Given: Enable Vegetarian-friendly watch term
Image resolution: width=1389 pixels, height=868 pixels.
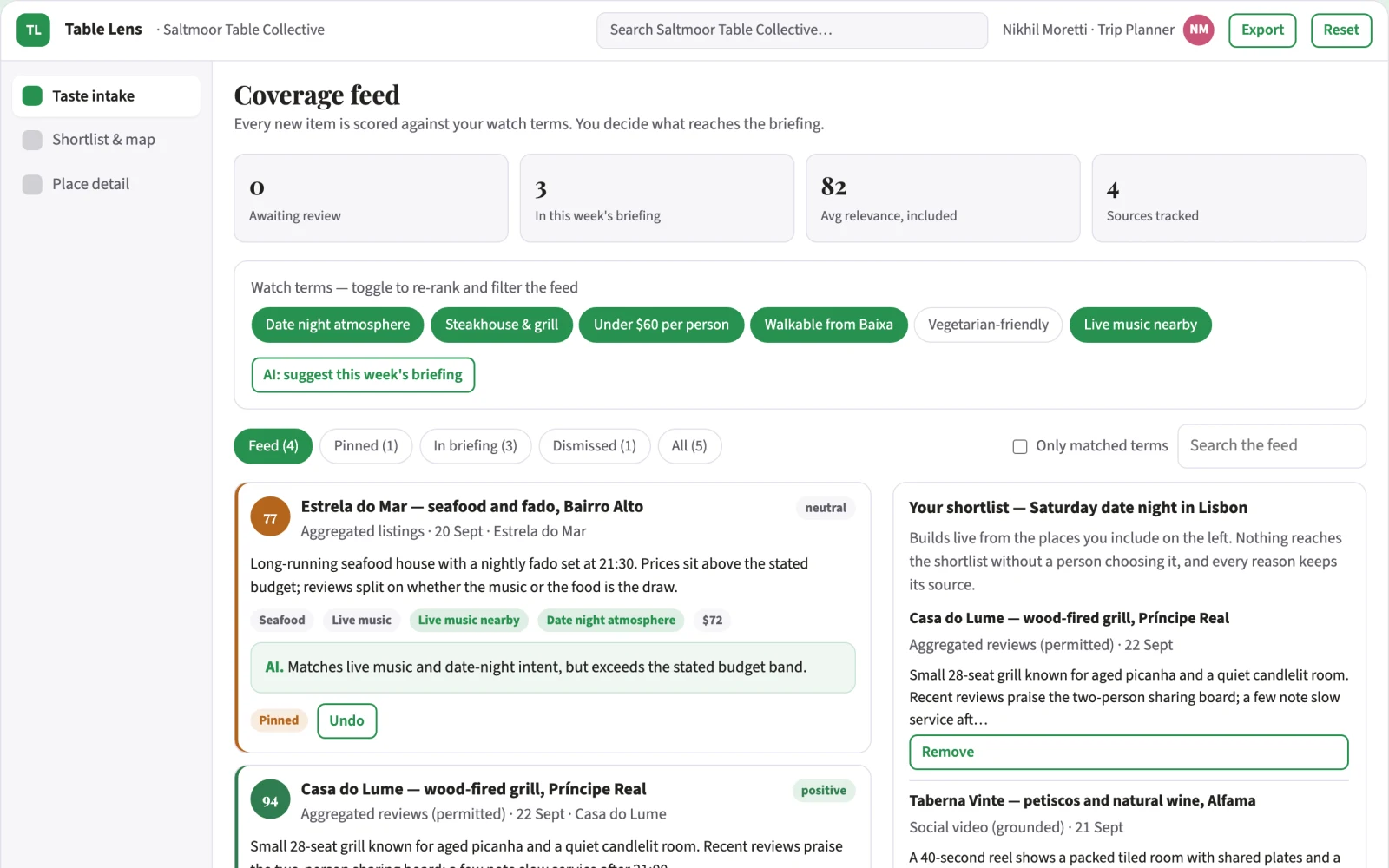Looking at the screenshot, I should pos(988,325).
